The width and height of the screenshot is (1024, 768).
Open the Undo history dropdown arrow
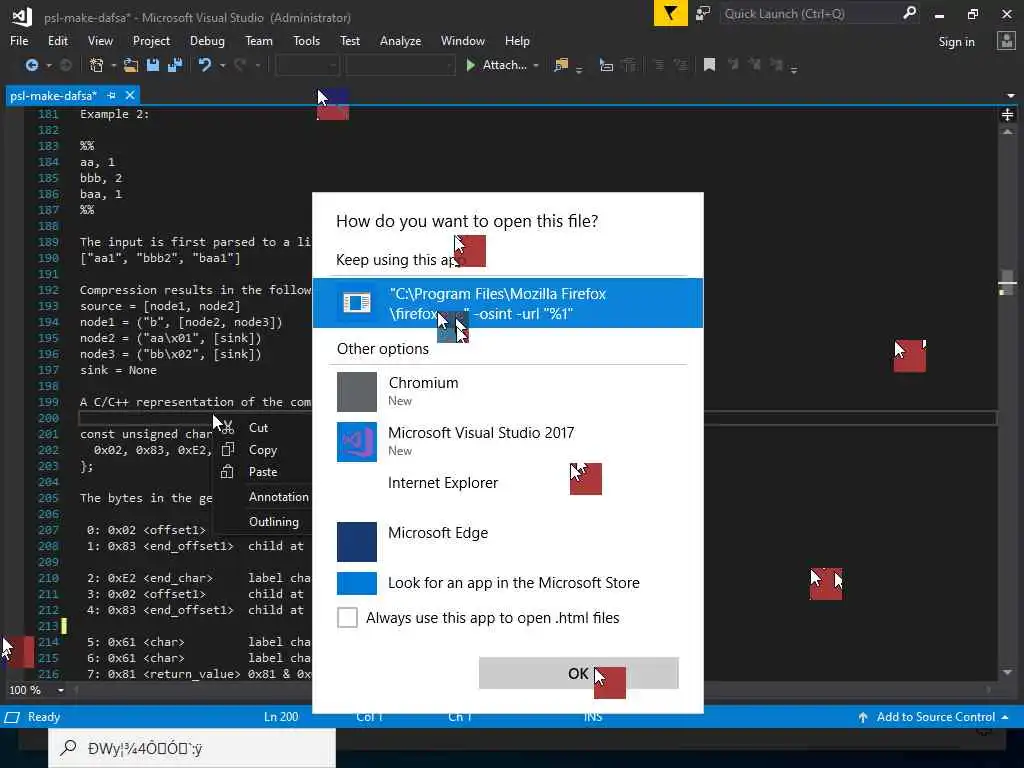coord(222,65)
